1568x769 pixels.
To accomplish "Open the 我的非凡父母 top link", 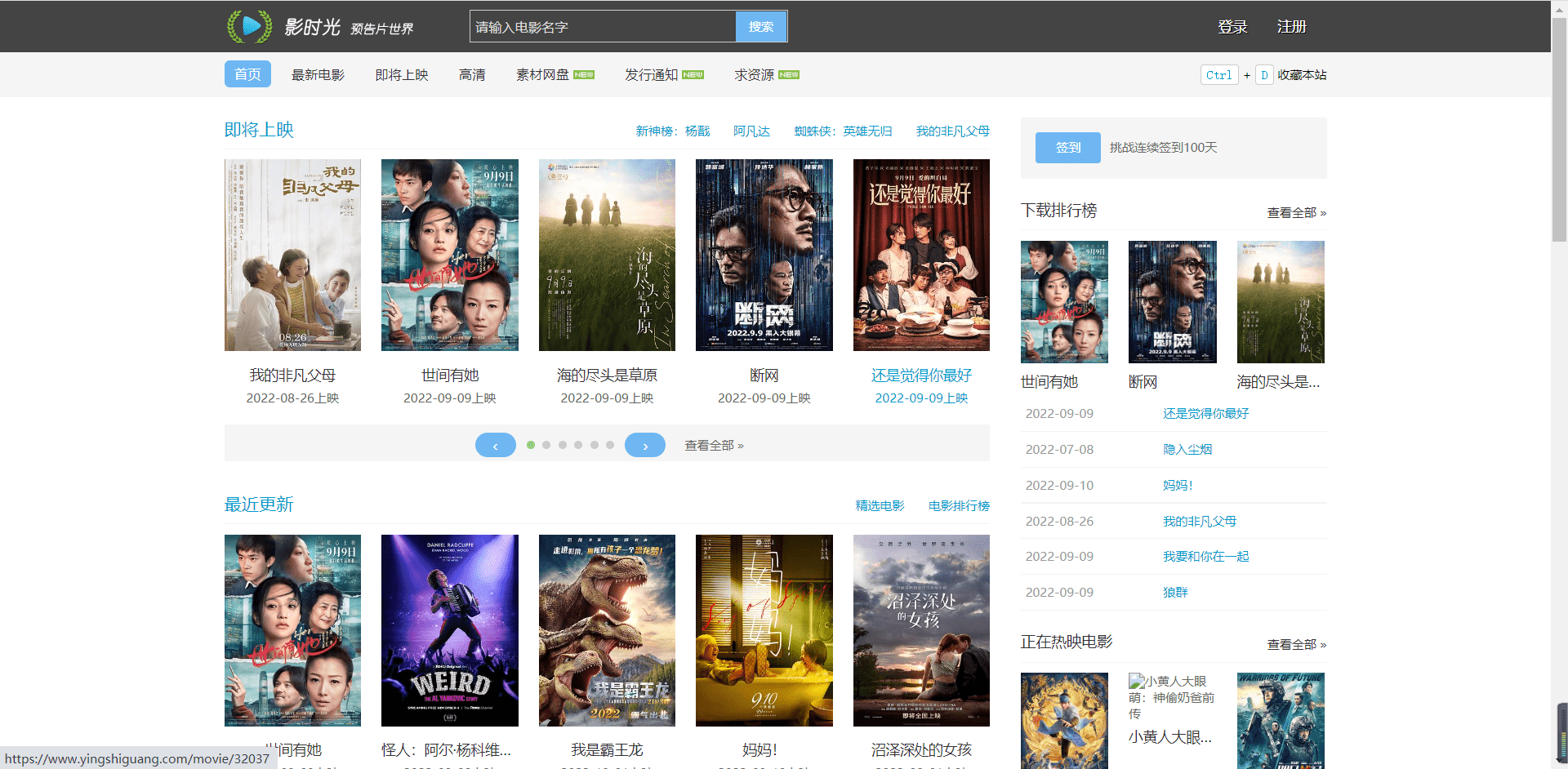I will pyautogui.click(x=953, y=131).
